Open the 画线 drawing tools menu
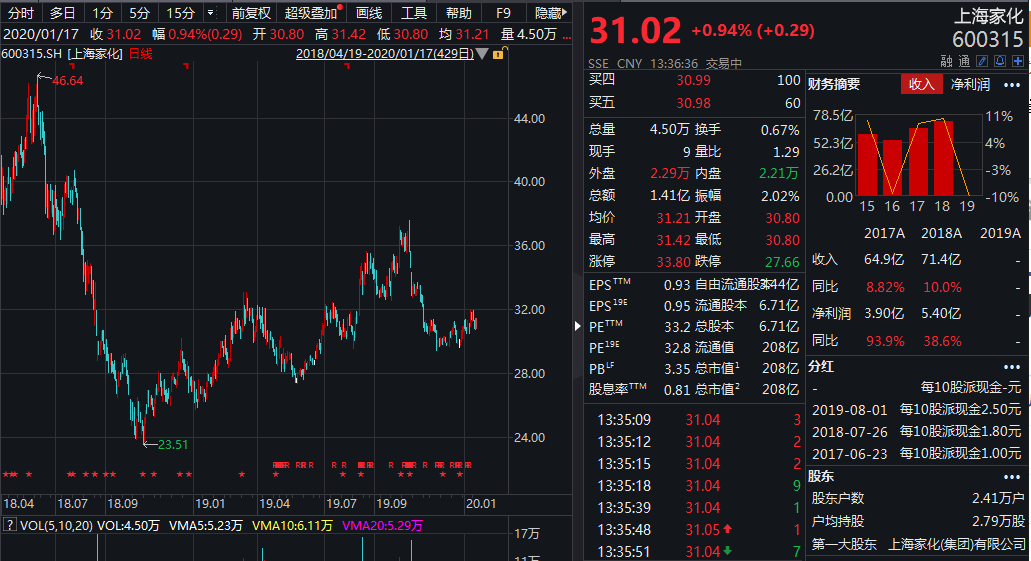This screenshot has width=1031, height=561. [x=369, y=12]
